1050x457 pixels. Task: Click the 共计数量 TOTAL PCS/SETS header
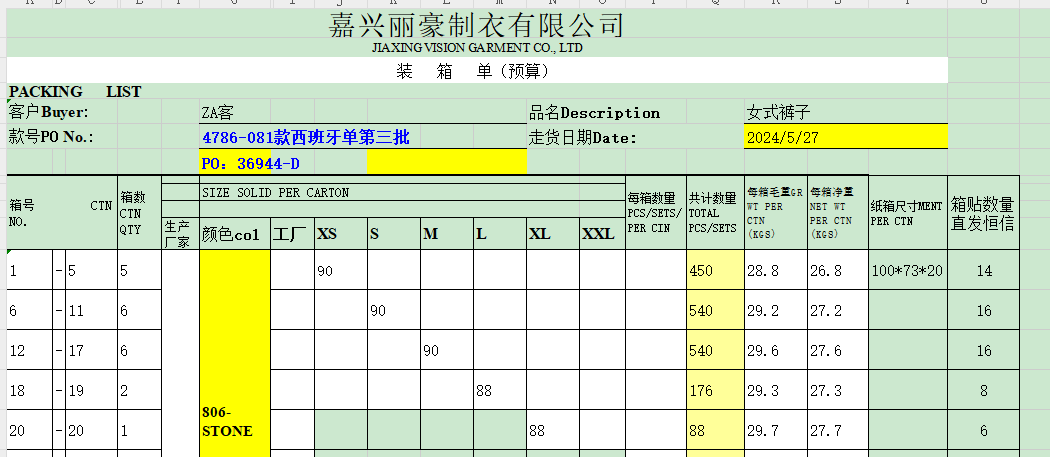tap(714, 213)
